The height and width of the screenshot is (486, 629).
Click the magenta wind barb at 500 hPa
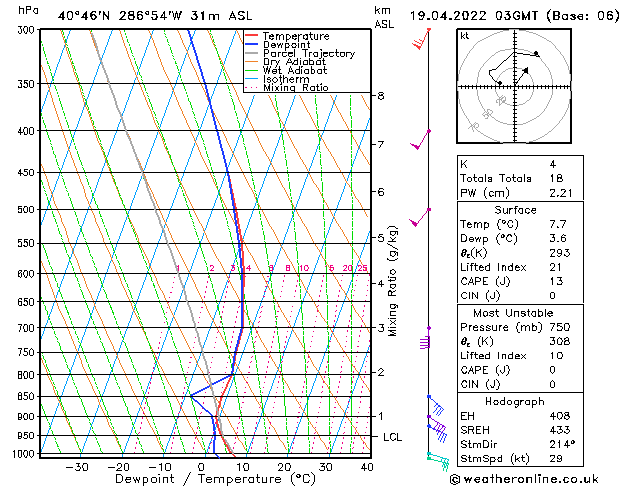click(x=420, y=217)
